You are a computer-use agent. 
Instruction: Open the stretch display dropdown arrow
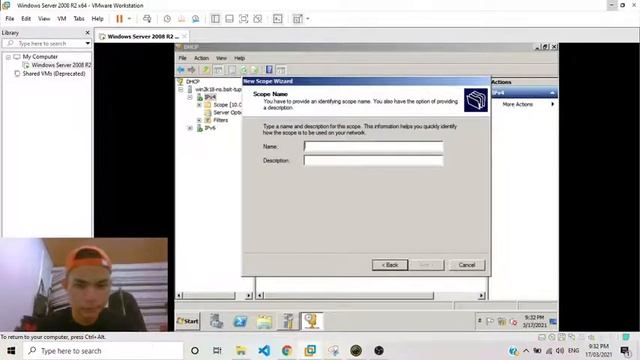[x=308, y=19]
